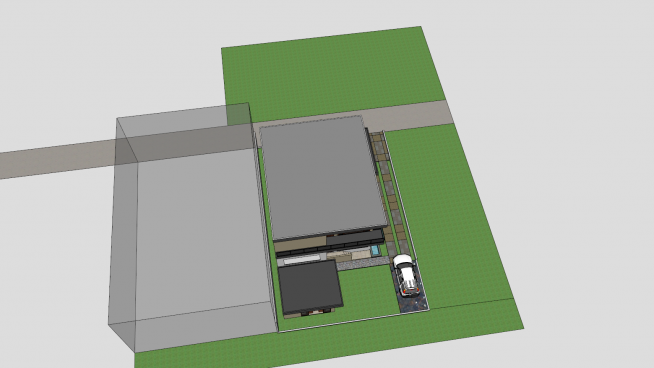654x368 pixels.
Task: Click the small blue water feature
Action: click(375, 250)
